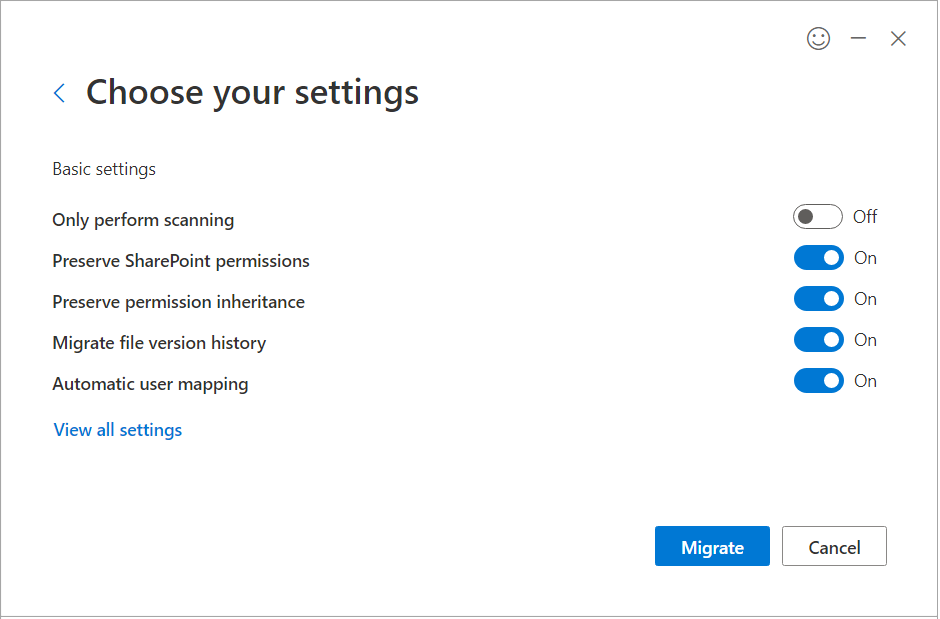
Task: Click the Migrate file version history label
Action: pos(159,343)
